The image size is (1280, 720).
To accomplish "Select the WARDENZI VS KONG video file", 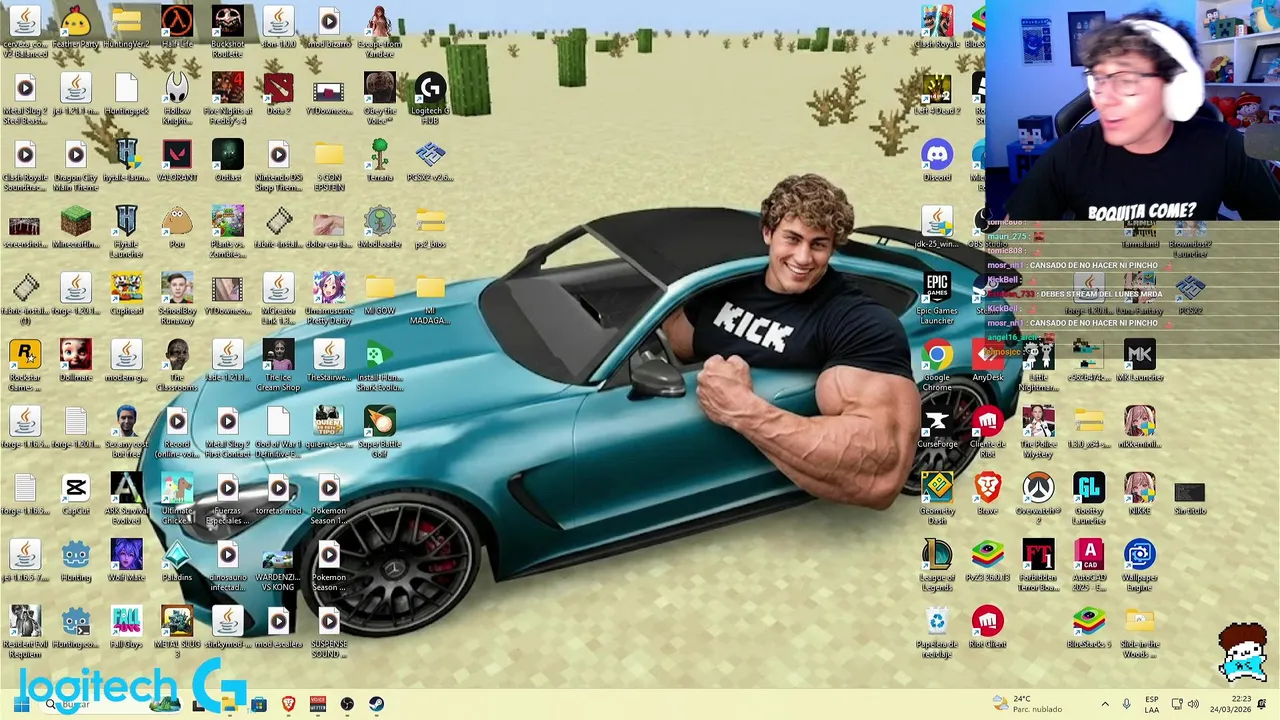I will (278, 564).
